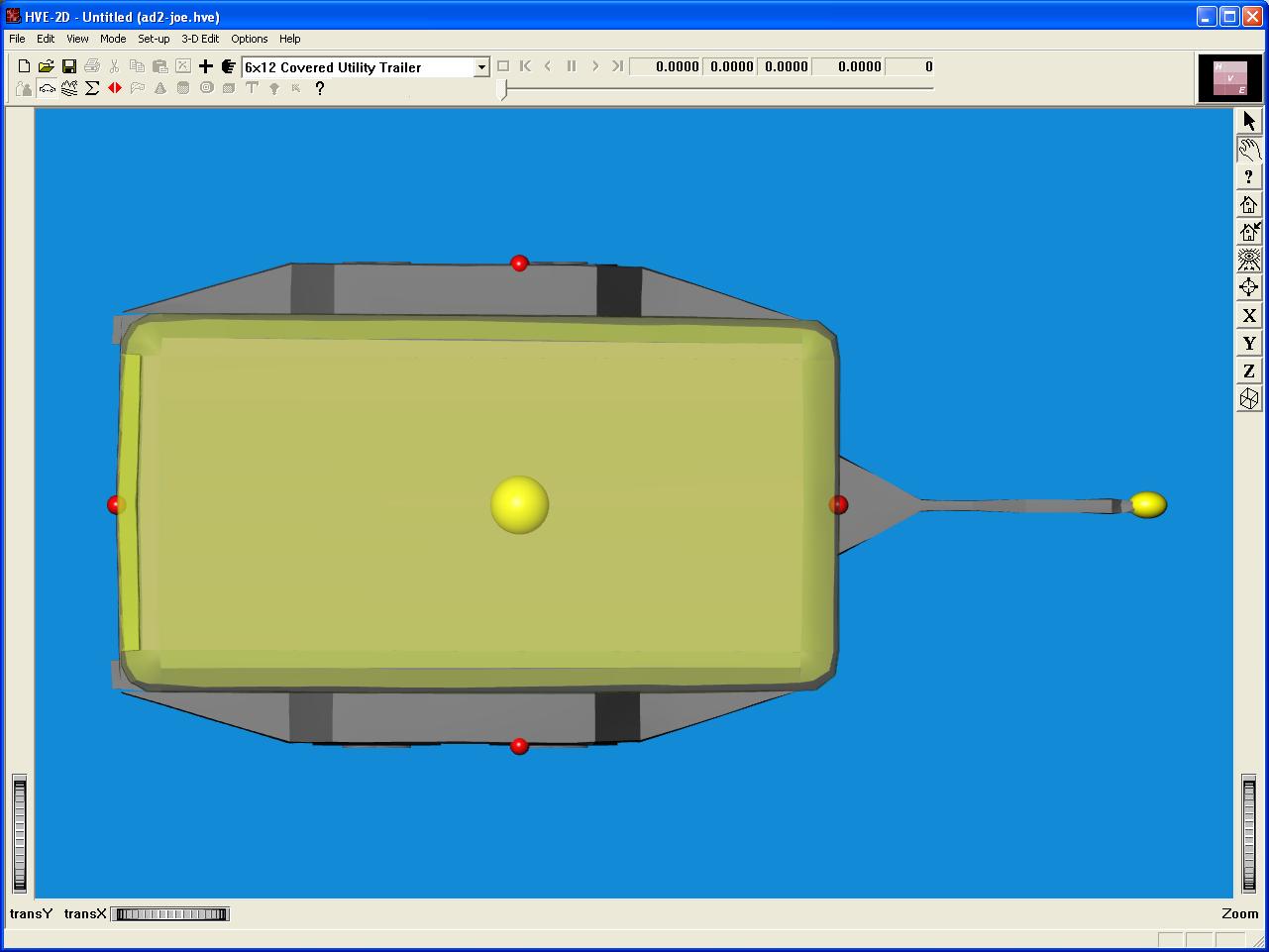Toggle the wireframe cube projection button
Viewport: 1269px width, 952px height.
[x=1248, y=398]
